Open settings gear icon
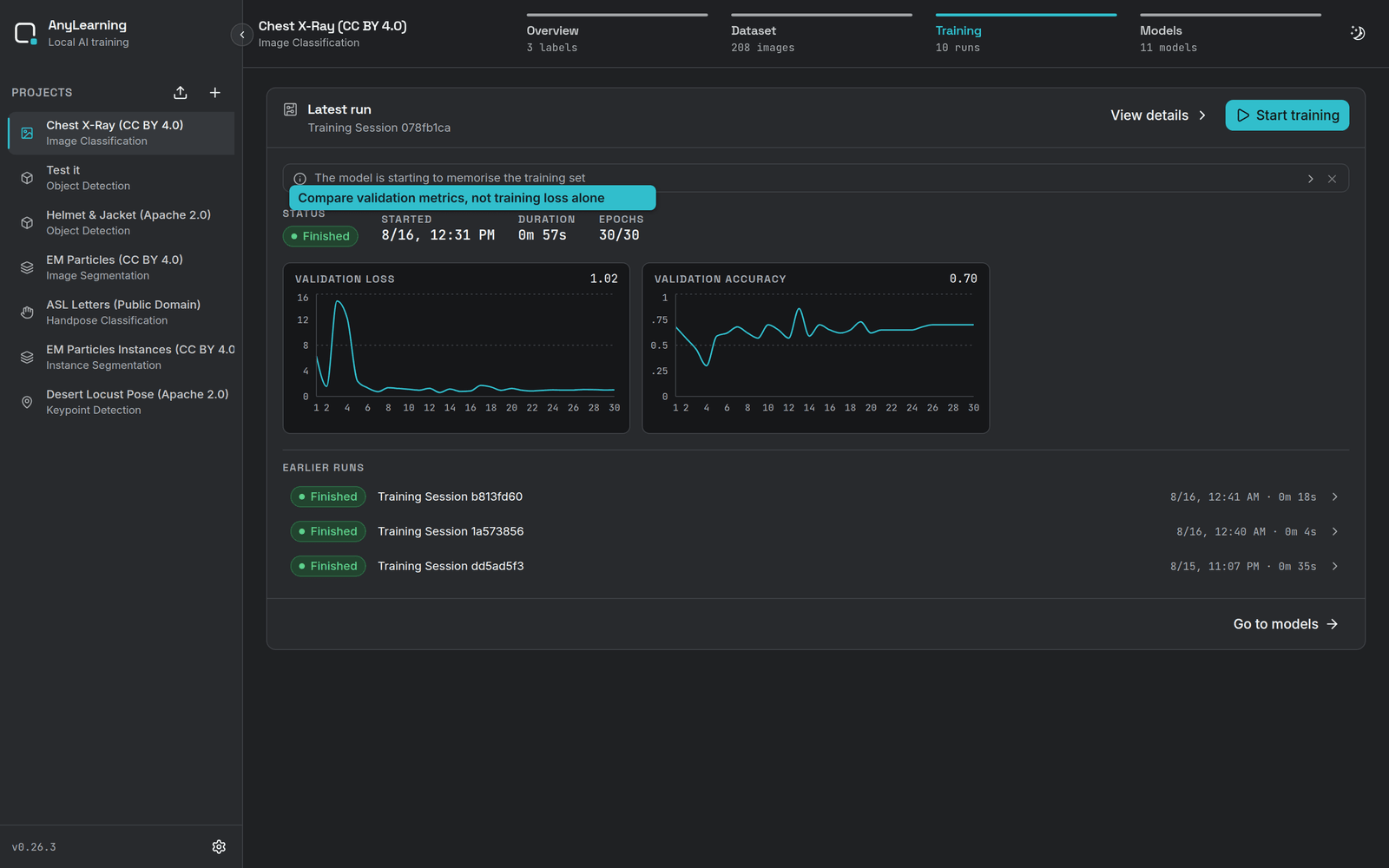The width and height of the screenshot is (1389, 868). point(219,846)
